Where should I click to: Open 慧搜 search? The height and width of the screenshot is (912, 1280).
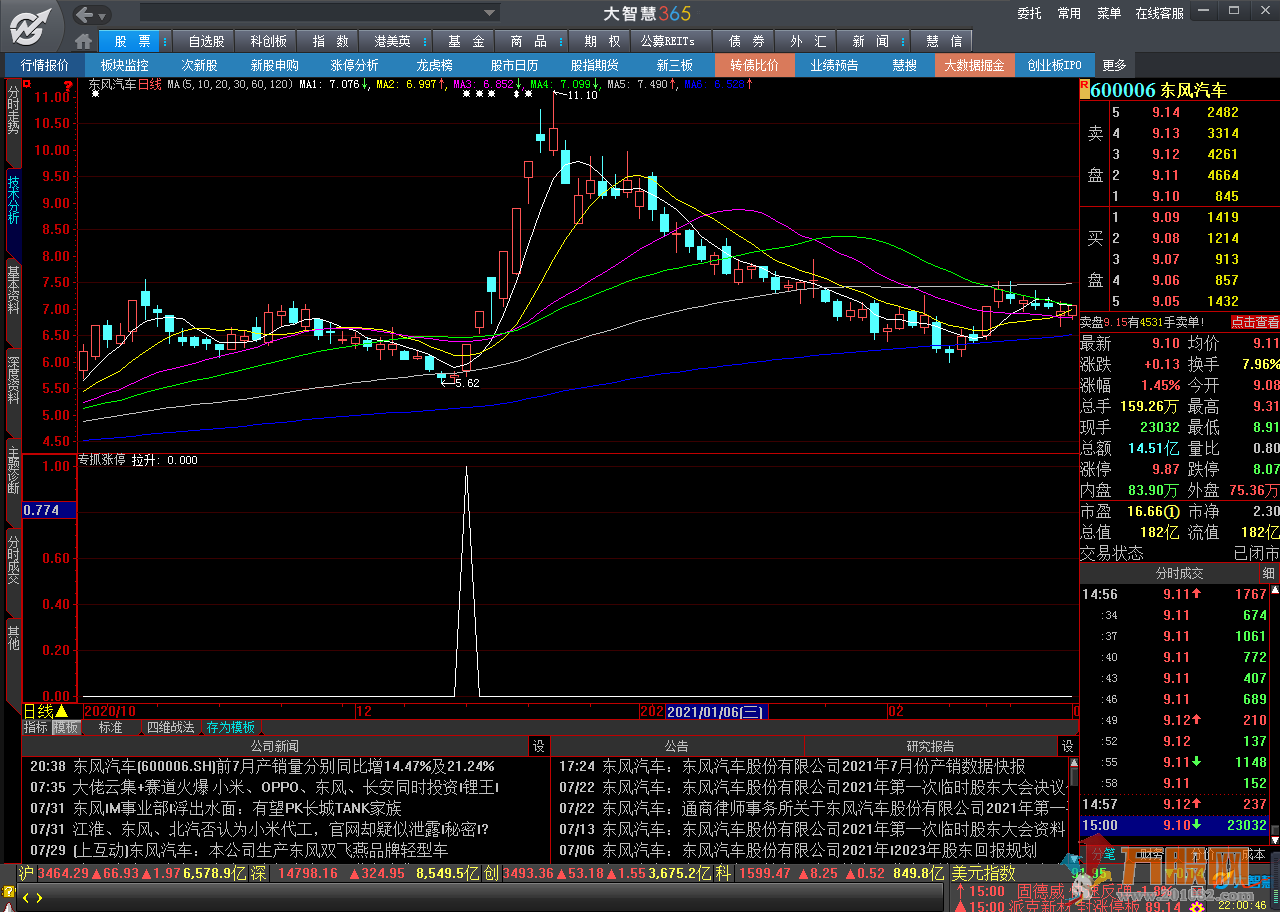(x=904, y=65)
